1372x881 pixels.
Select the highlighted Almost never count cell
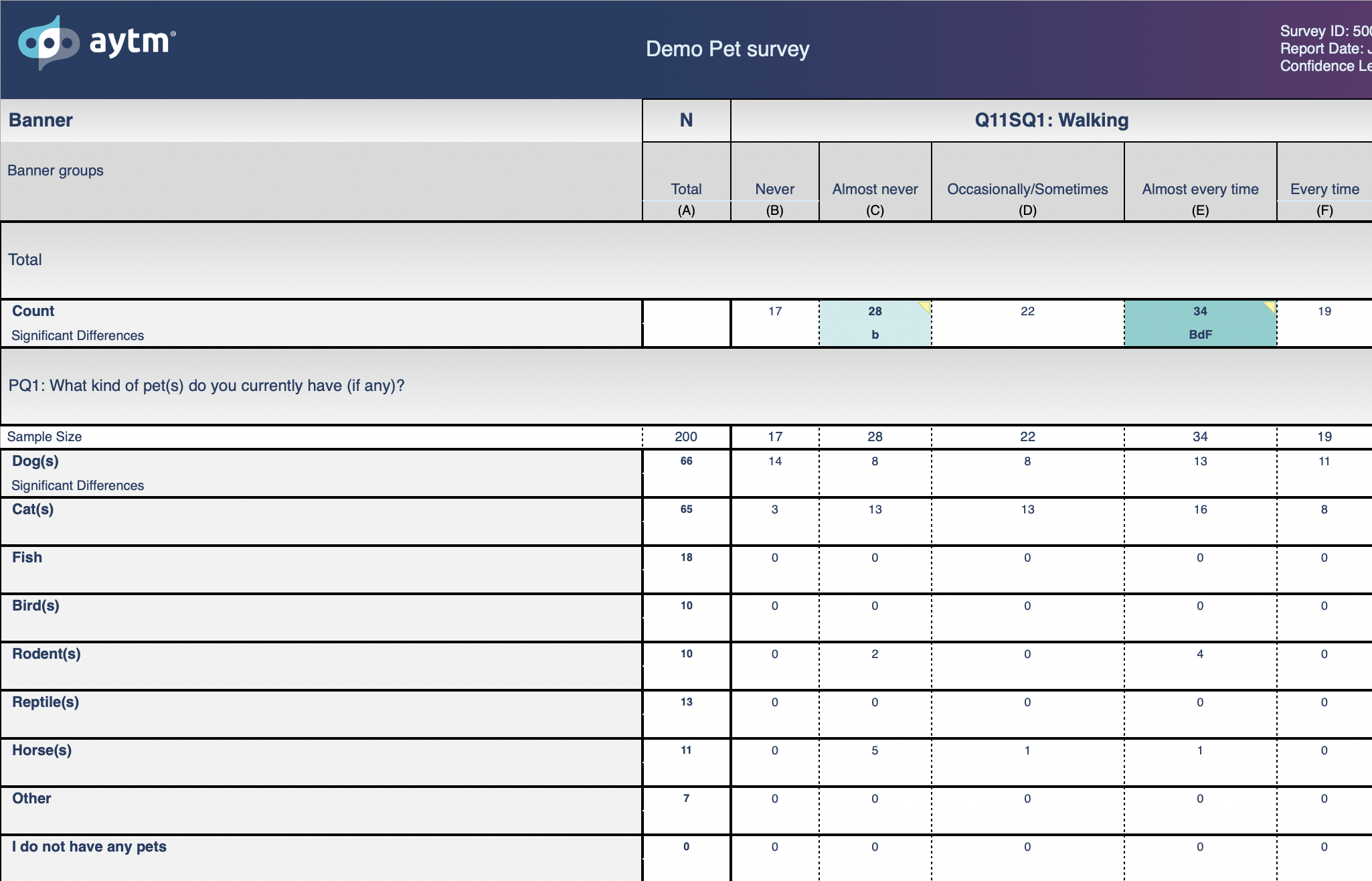click(x=875, y=323)
